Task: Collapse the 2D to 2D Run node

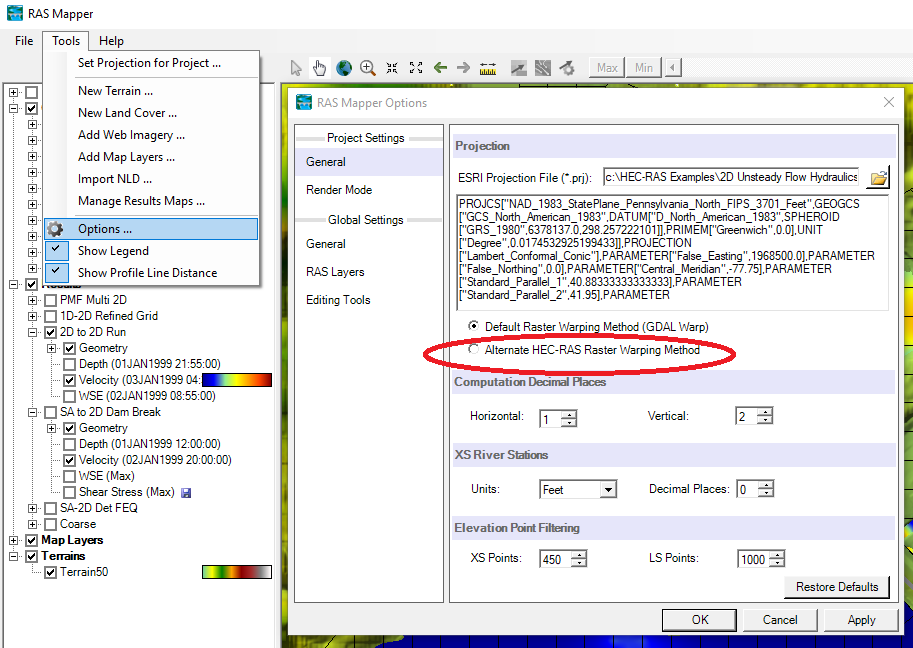Action: [x=33, y=332]
